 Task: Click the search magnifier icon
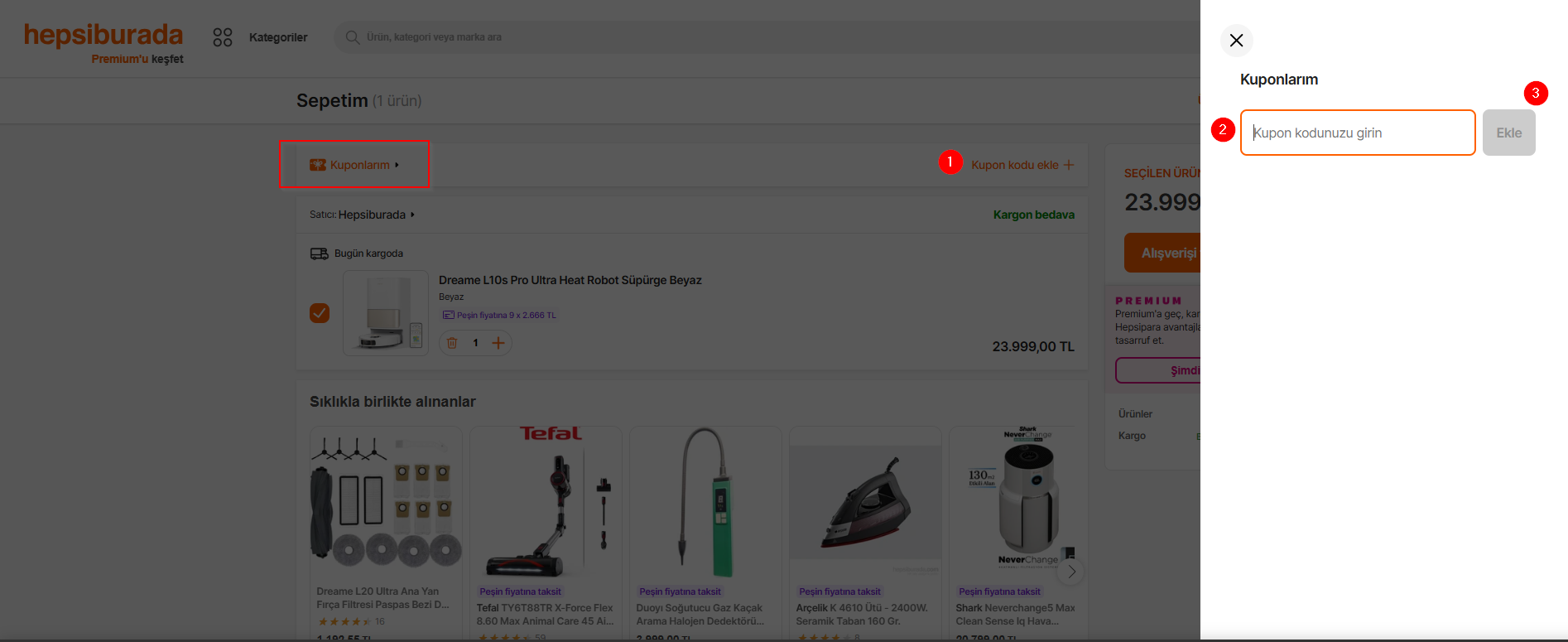(x=353, y=37)
